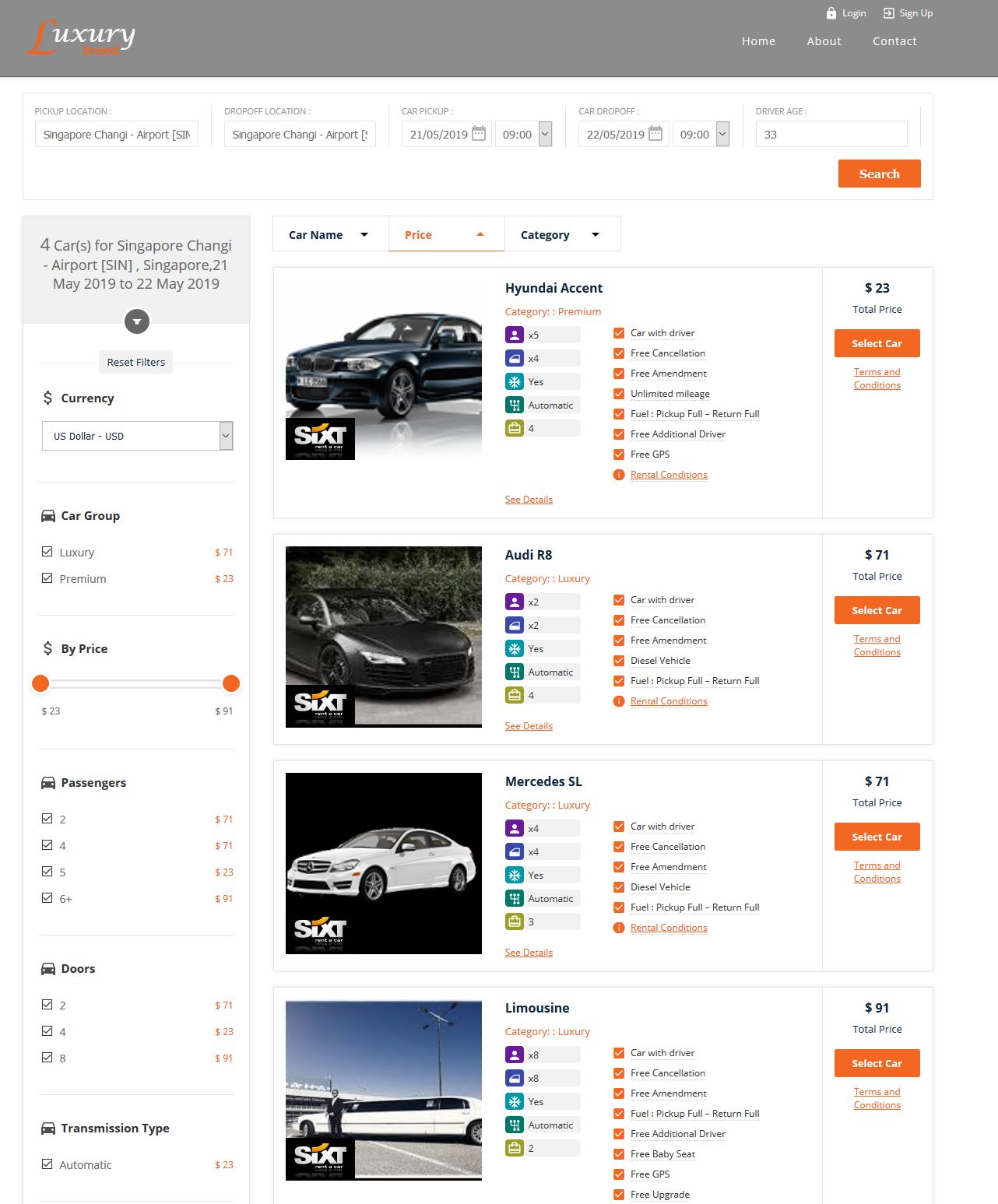This screenshot has height=1204, width=998.
Task: Click luggage icon on Audi R8
Action: 515,695
